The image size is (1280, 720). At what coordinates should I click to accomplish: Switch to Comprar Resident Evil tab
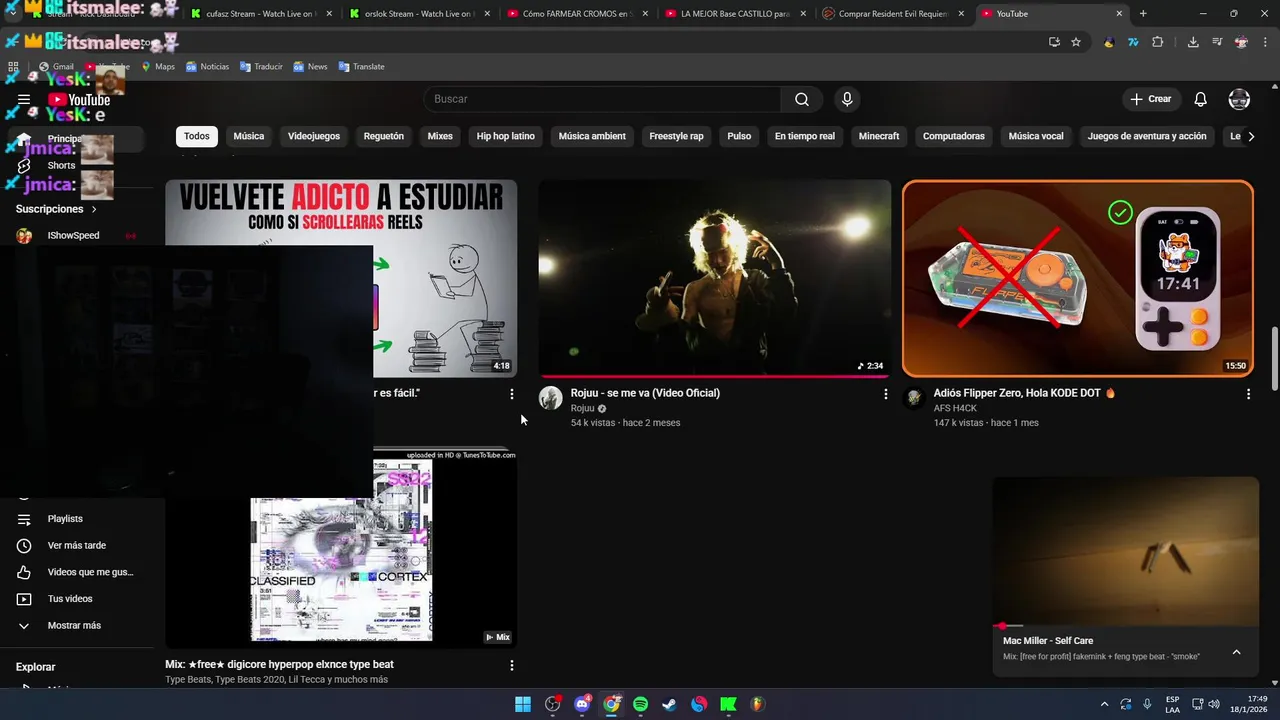pos(894,14)
